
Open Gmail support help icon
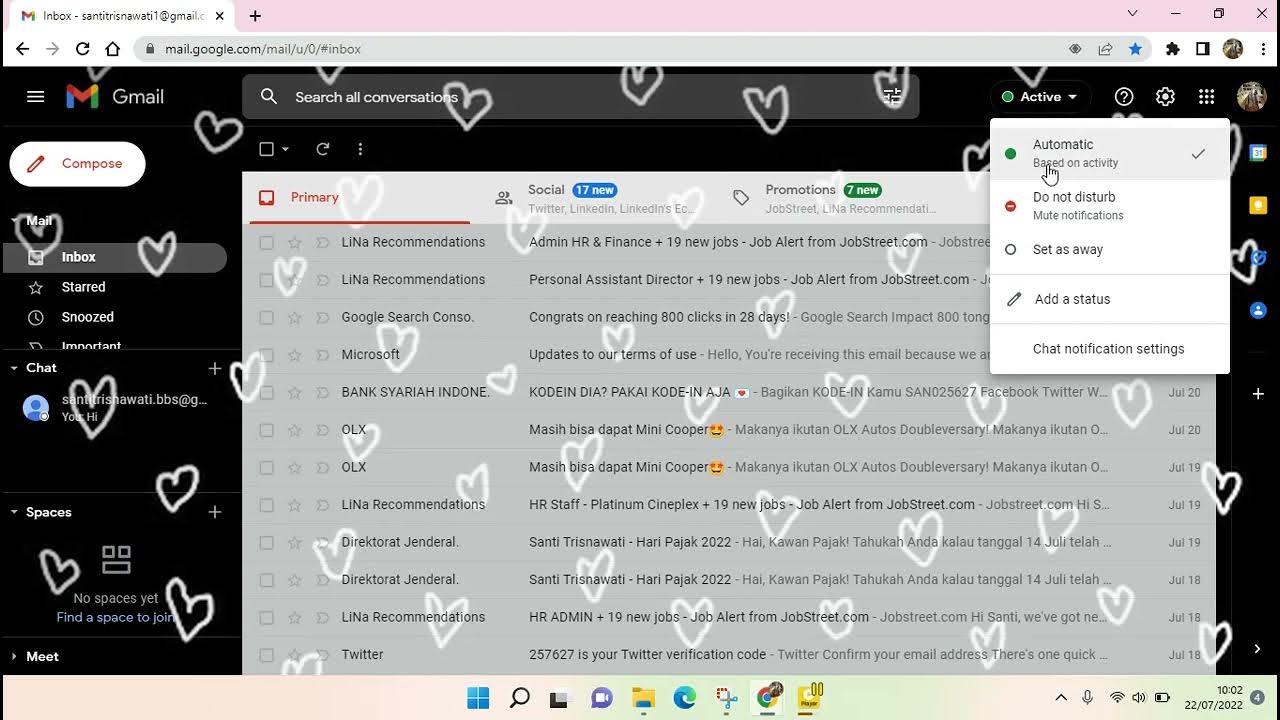pyautogui.click(x=1124, y=97)
